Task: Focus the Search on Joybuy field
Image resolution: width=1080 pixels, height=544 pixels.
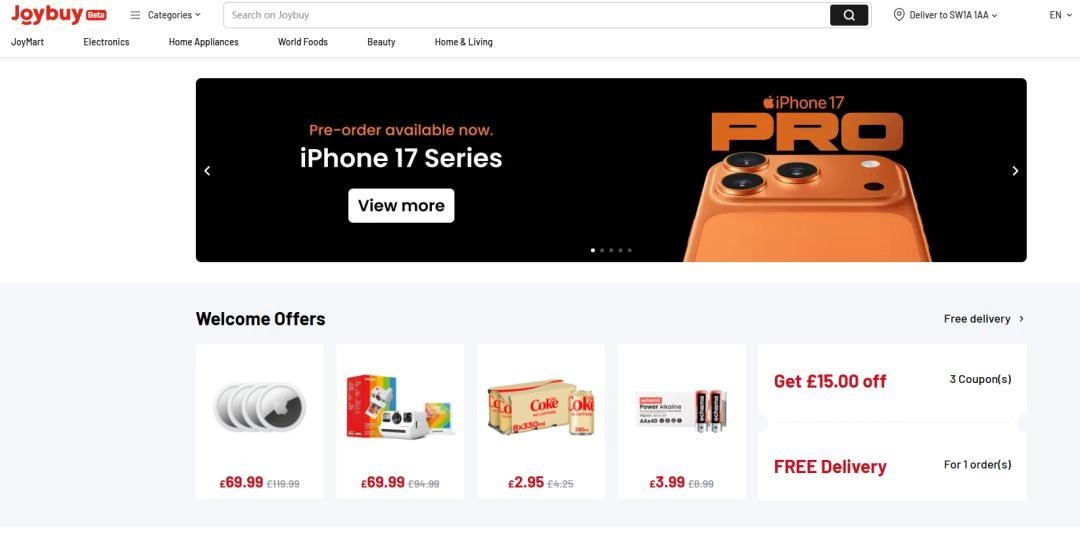Action: [527, 15]
